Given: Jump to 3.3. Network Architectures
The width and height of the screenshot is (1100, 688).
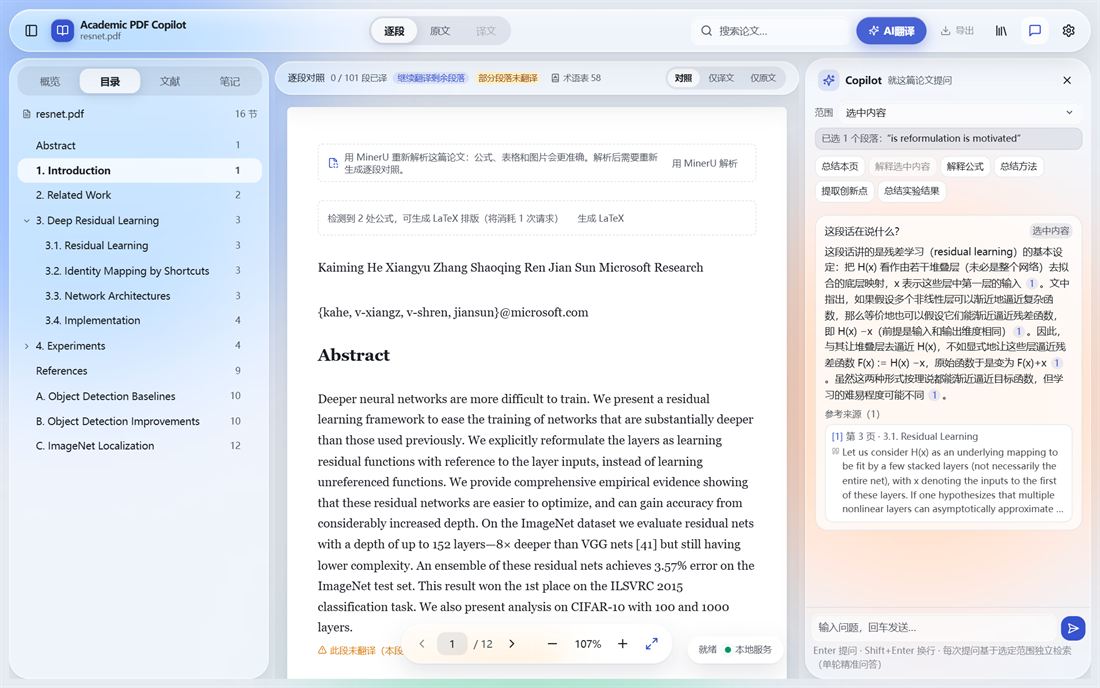Looking at the screenshot, I should pos(140,296).
